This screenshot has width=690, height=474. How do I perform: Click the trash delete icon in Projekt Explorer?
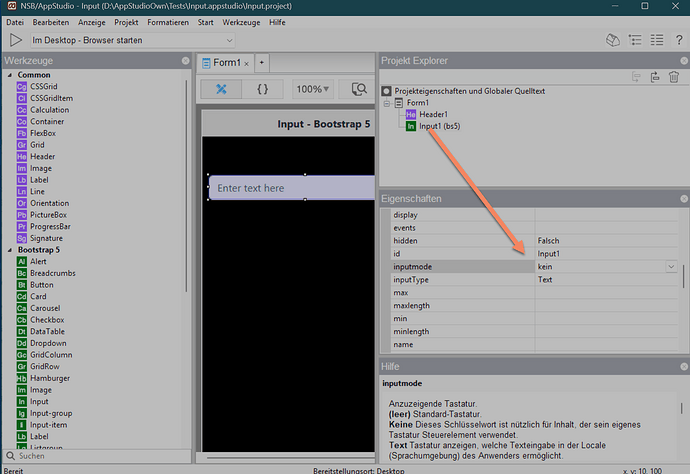pos(674,77)
